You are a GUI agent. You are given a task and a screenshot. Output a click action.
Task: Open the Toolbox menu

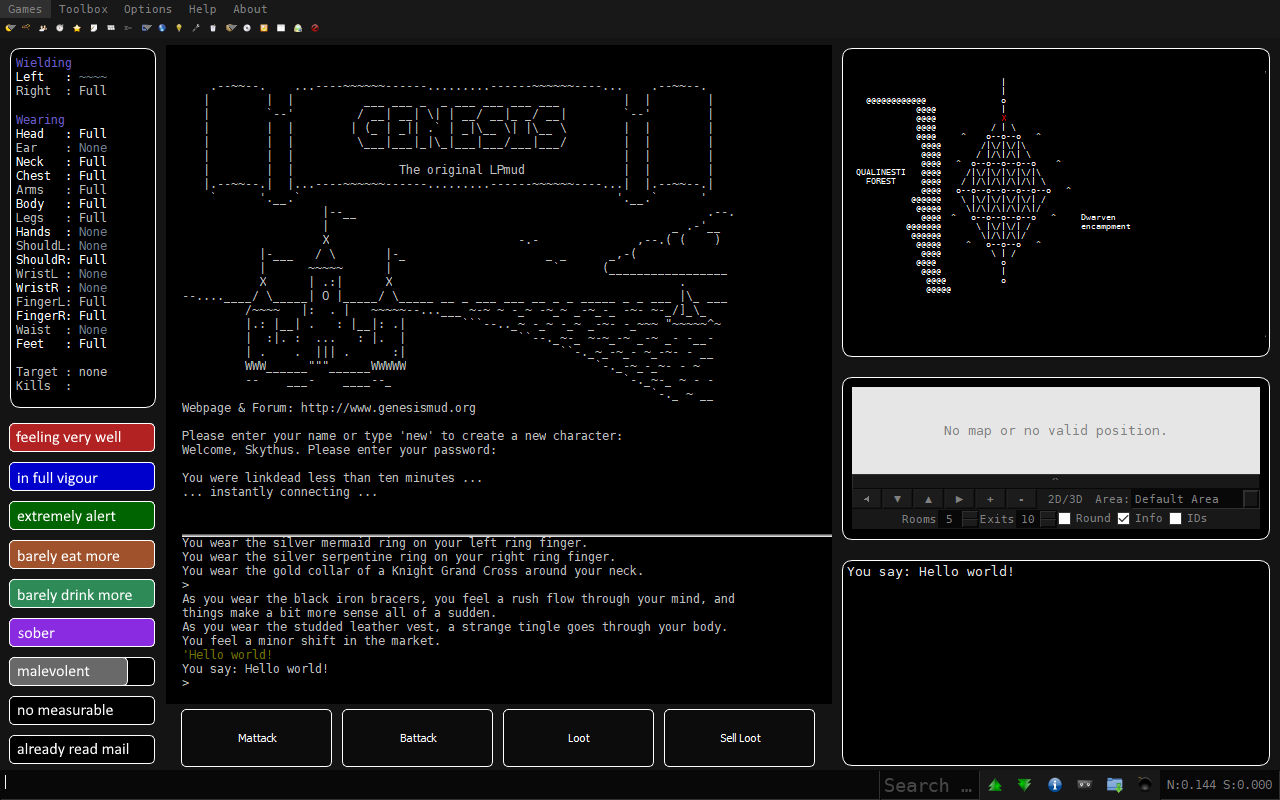tap(83, 9)
